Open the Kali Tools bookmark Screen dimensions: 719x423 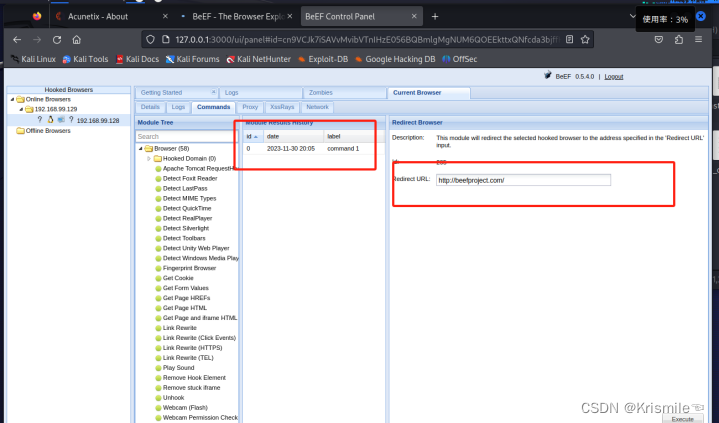coord(85,59)
